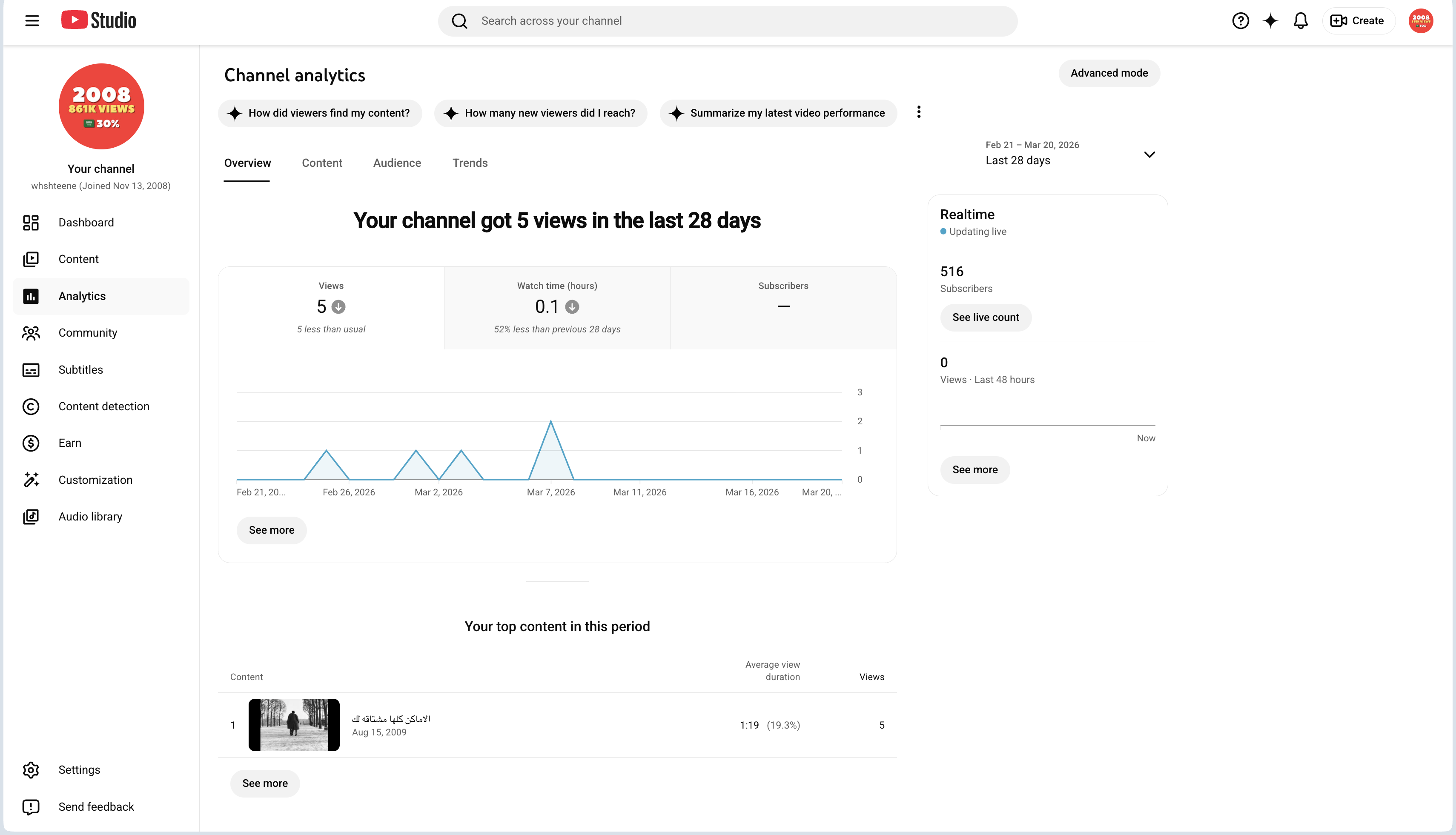Click 'Summarize my latest video performance' chip

click(x=778, y=114)
